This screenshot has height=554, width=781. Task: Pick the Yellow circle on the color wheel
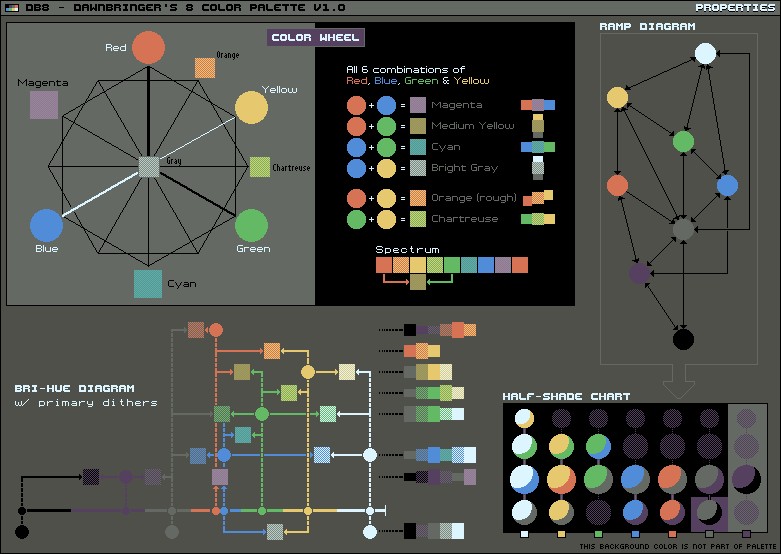coord(252,108)
